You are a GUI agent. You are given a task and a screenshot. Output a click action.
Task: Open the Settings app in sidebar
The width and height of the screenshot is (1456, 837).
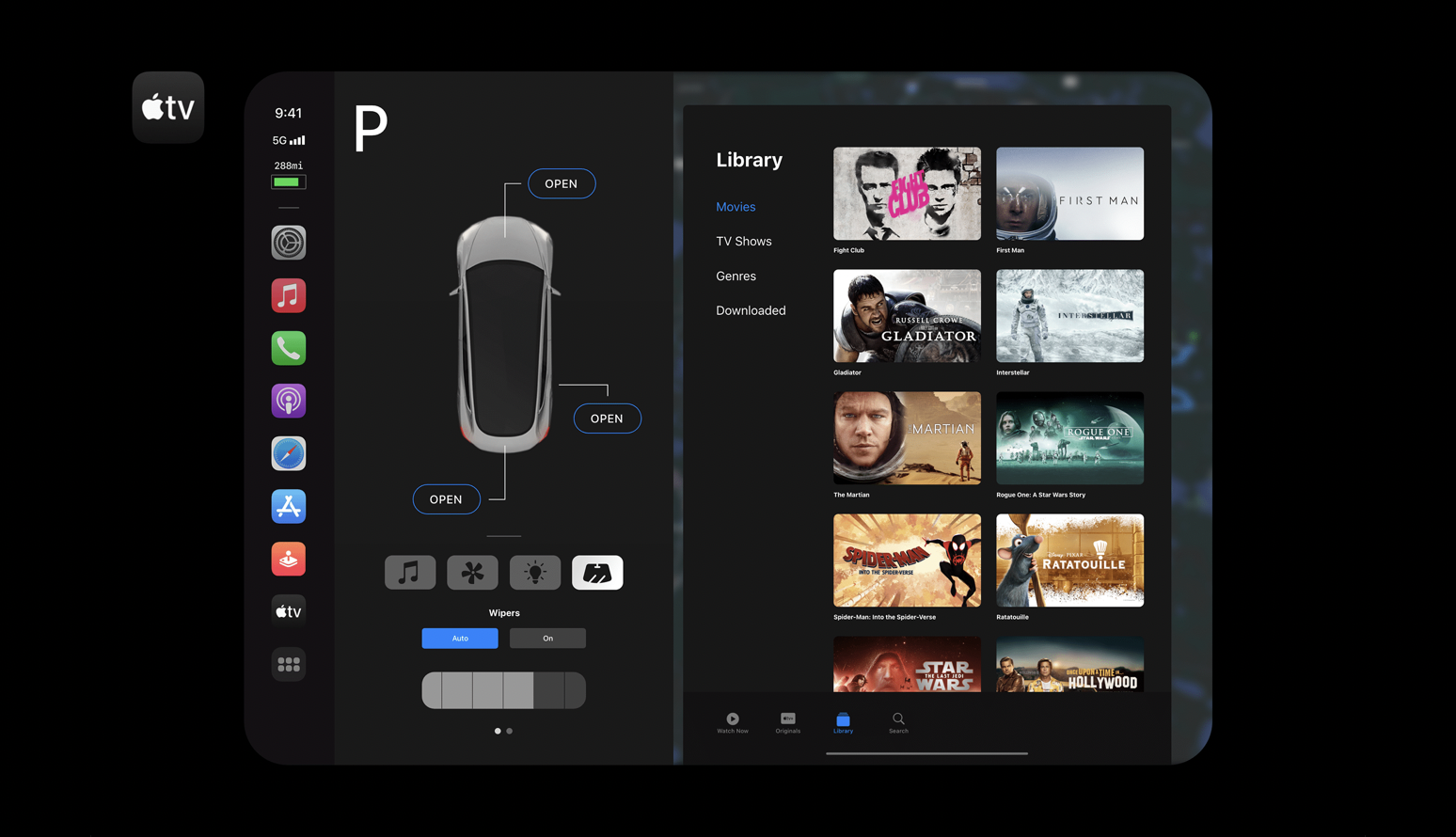coord(289,243)
